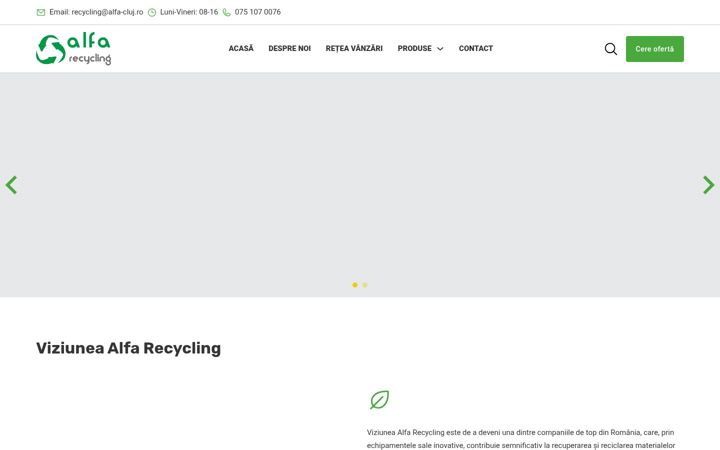Open the Despre Noi menu item

point(290,48)
